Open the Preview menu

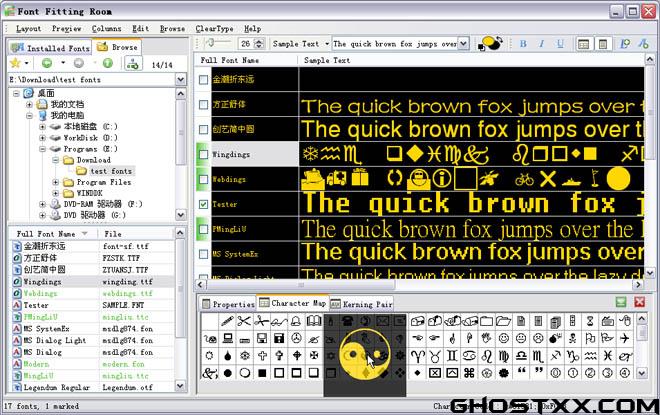pos(67,29)
